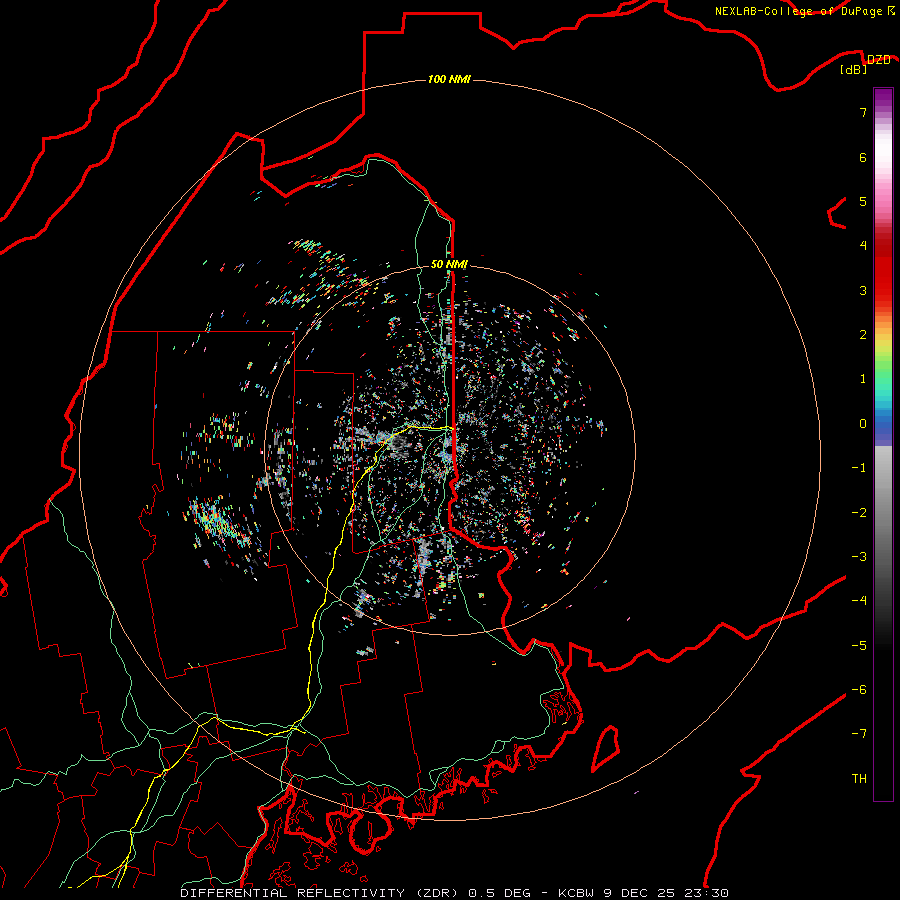
Task: Click the colorbar scale value "4"
Action: click(863, 246)
